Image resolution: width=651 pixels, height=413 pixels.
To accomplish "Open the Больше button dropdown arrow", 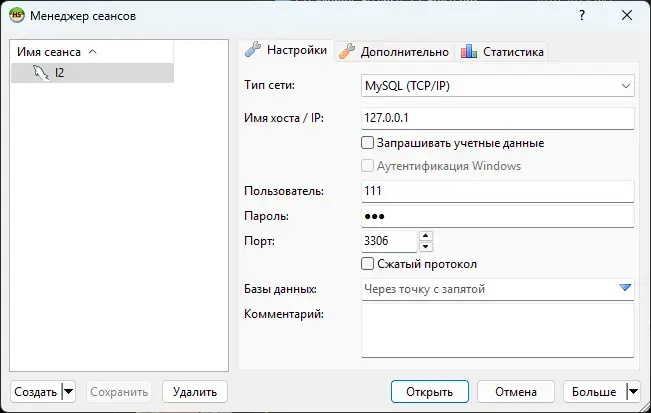I will pyautogui.click(x=633, y=391).
